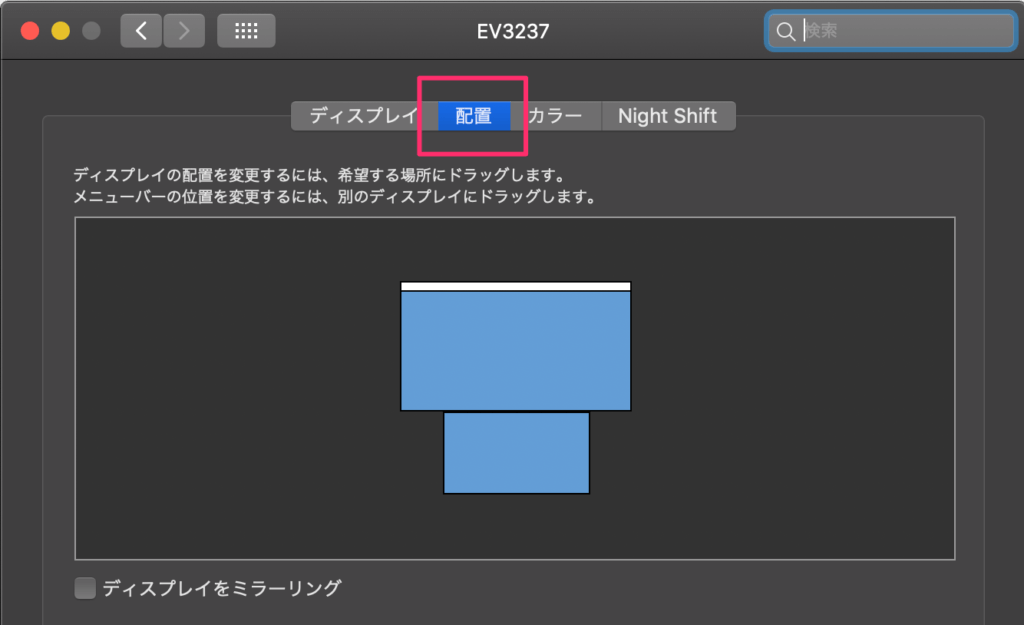
Task: Switch to the ディスプレイ tab
Action: pyautogui.click(x=363, y=116)
